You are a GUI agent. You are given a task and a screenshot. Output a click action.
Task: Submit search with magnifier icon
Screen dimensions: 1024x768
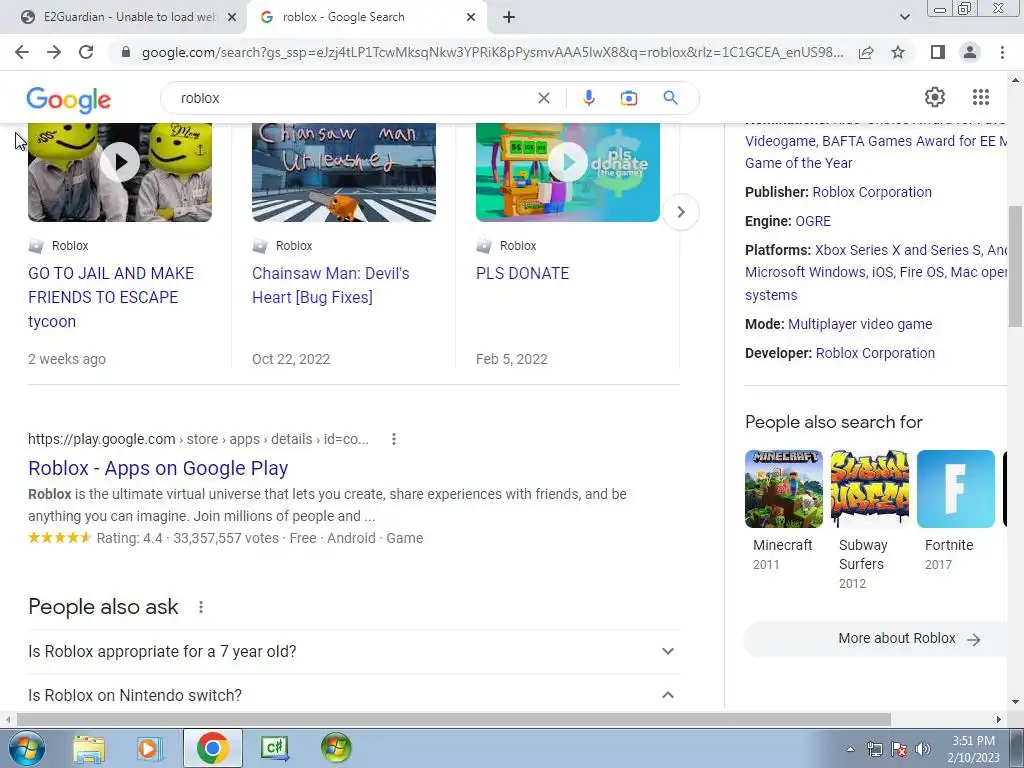(x=670, y=98)
